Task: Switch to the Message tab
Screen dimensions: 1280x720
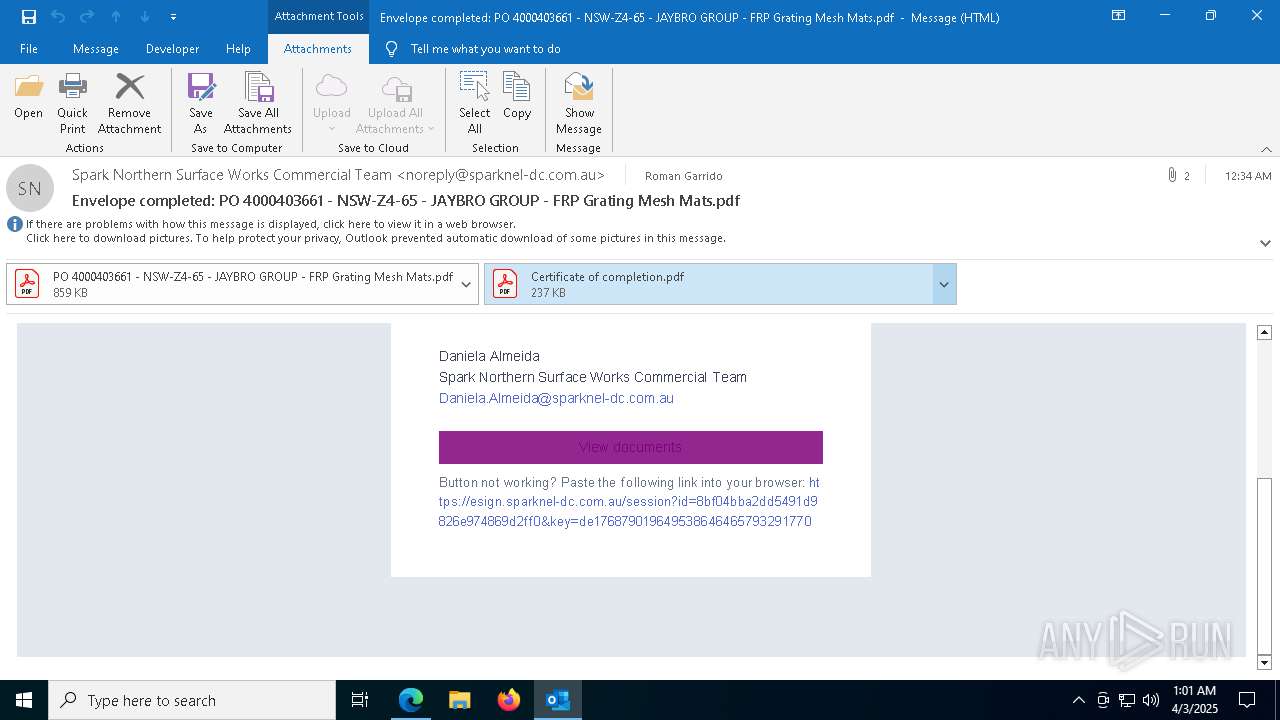Action: [96, 49]
